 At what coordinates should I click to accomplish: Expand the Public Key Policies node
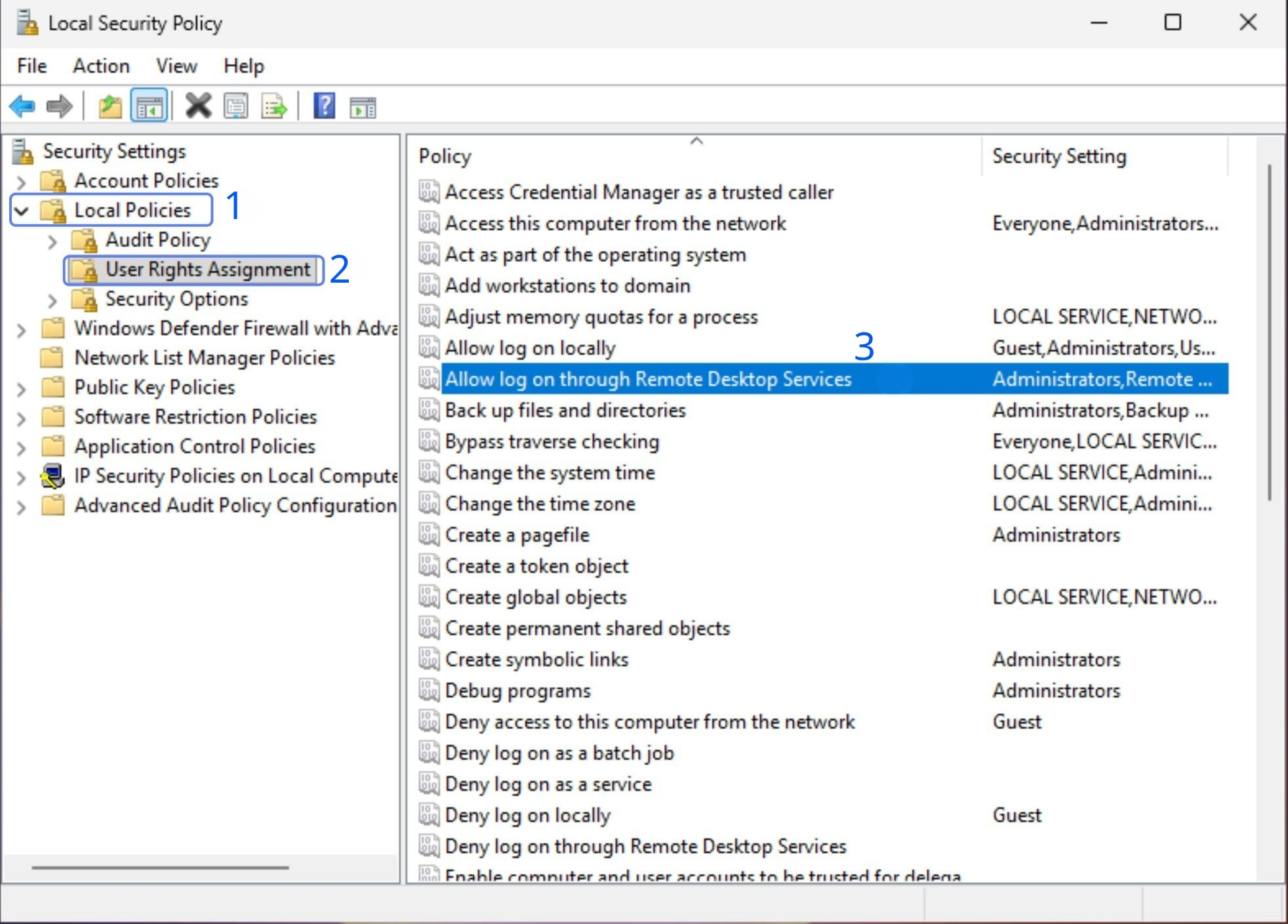[x=21, y=388]
